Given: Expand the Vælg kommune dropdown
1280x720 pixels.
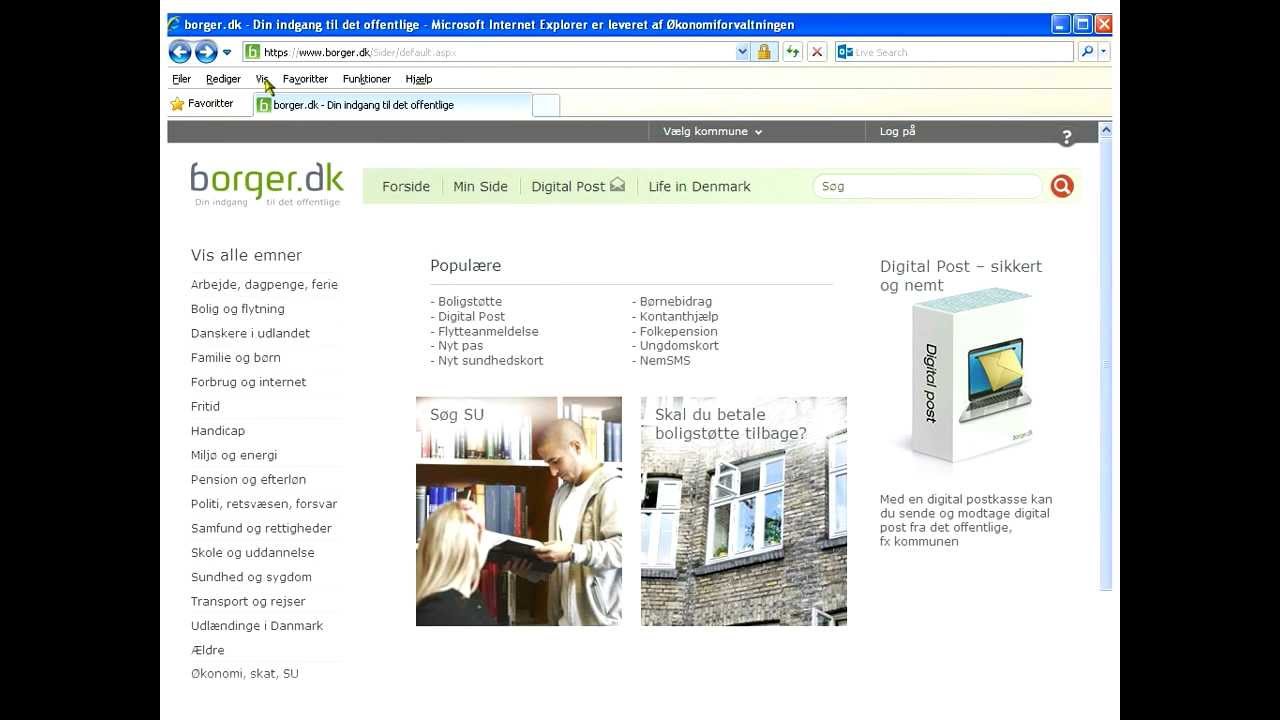Looking at the screenshot, I should (x=712, y=131).
